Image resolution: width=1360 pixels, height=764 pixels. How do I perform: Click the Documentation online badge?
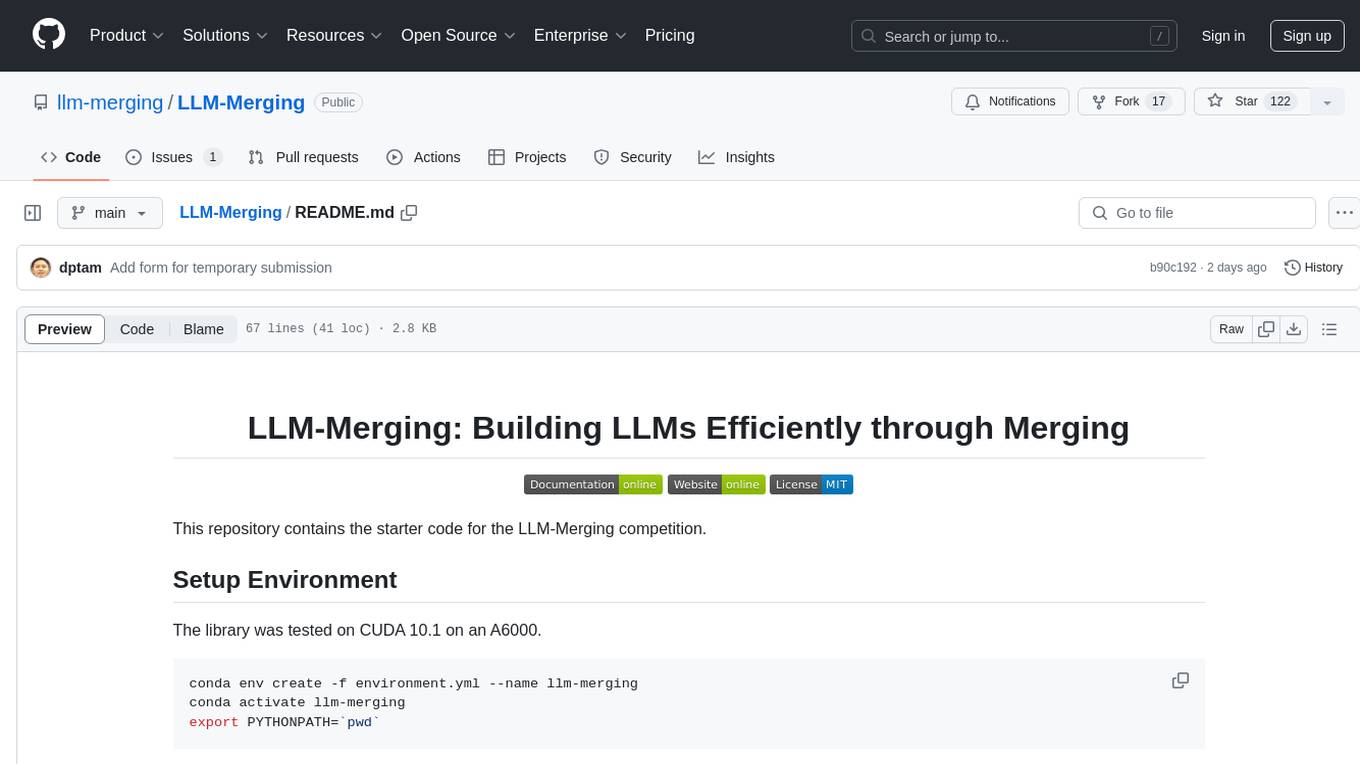[593, 485]
